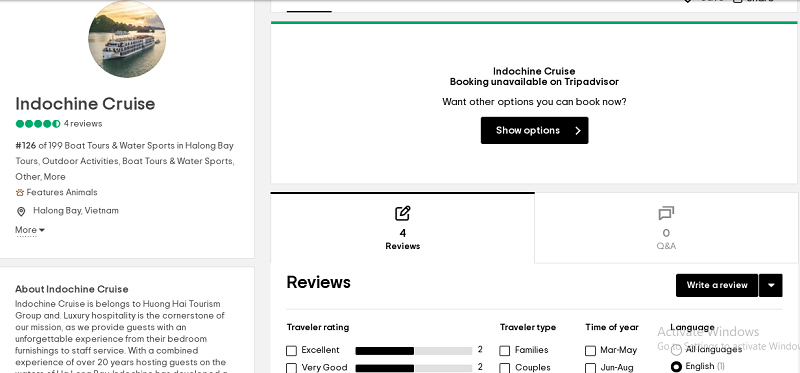This screenshot has width=800, height=373.
Task: Click the Booking unavailable on Tripadvisor message
Action: point(534,82)
